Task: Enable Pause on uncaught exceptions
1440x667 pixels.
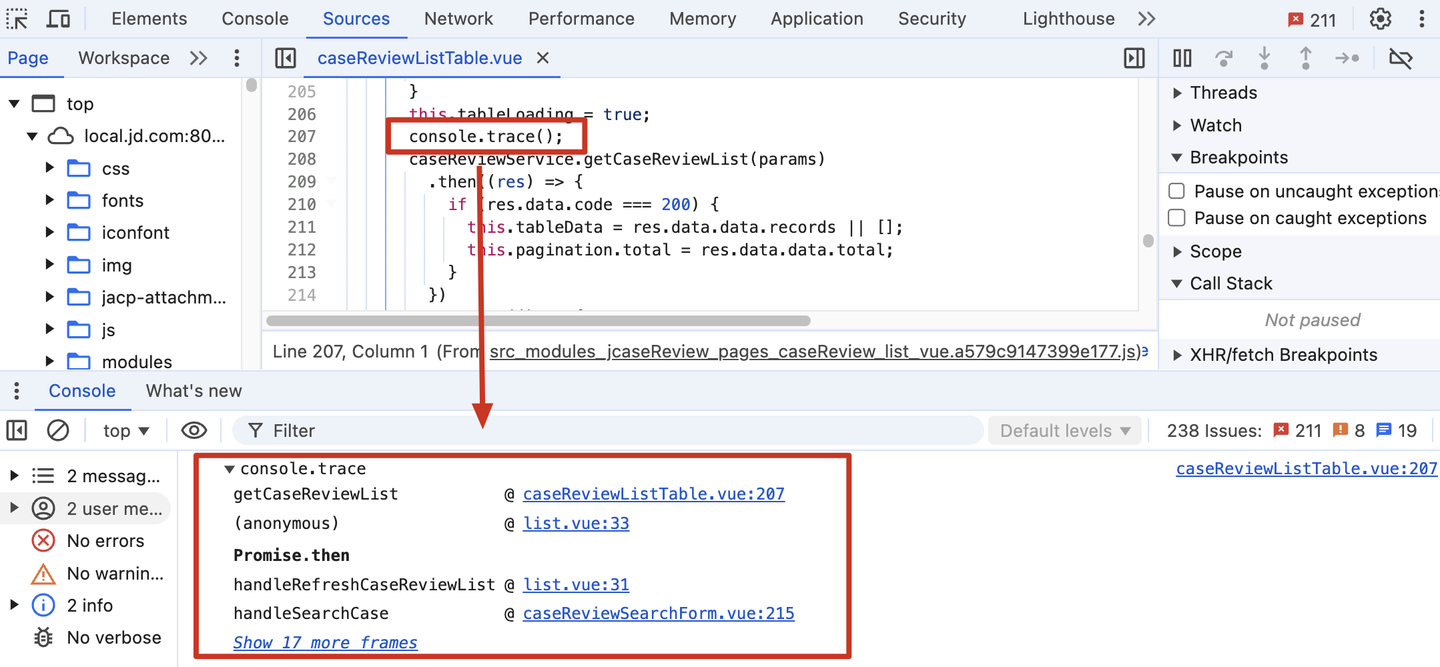Action: 1177,191
